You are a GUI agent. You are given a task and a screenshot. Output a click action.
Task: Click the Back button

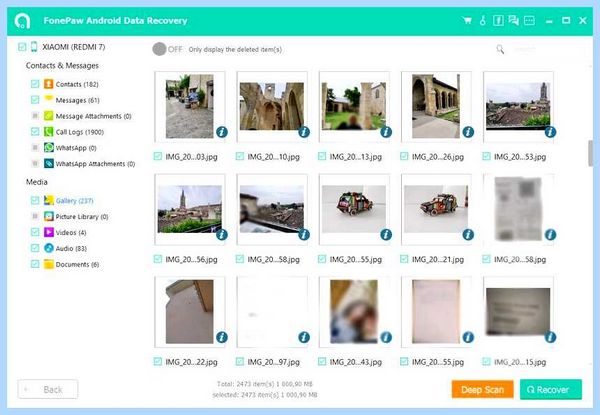click(x=48, y=389)
